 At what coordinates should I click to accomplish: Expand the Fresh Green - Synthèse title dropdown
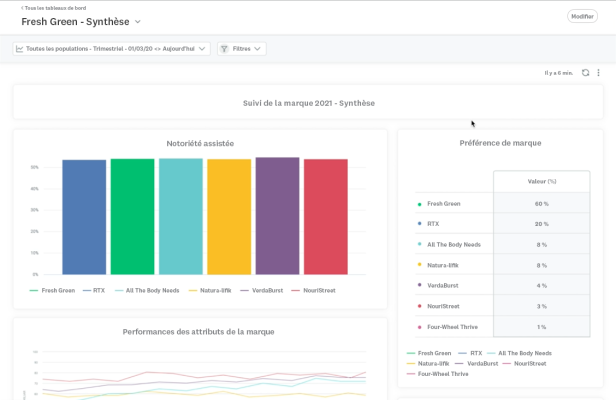pyautogui.click(x=138, y=21)
